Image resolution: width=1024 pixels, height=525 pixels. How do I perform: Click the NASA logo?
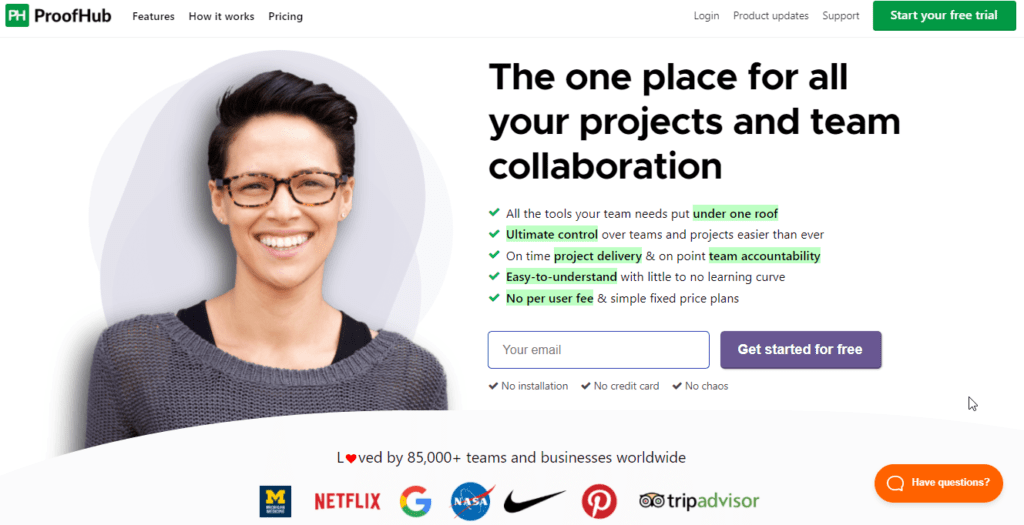tap(472, 501)
